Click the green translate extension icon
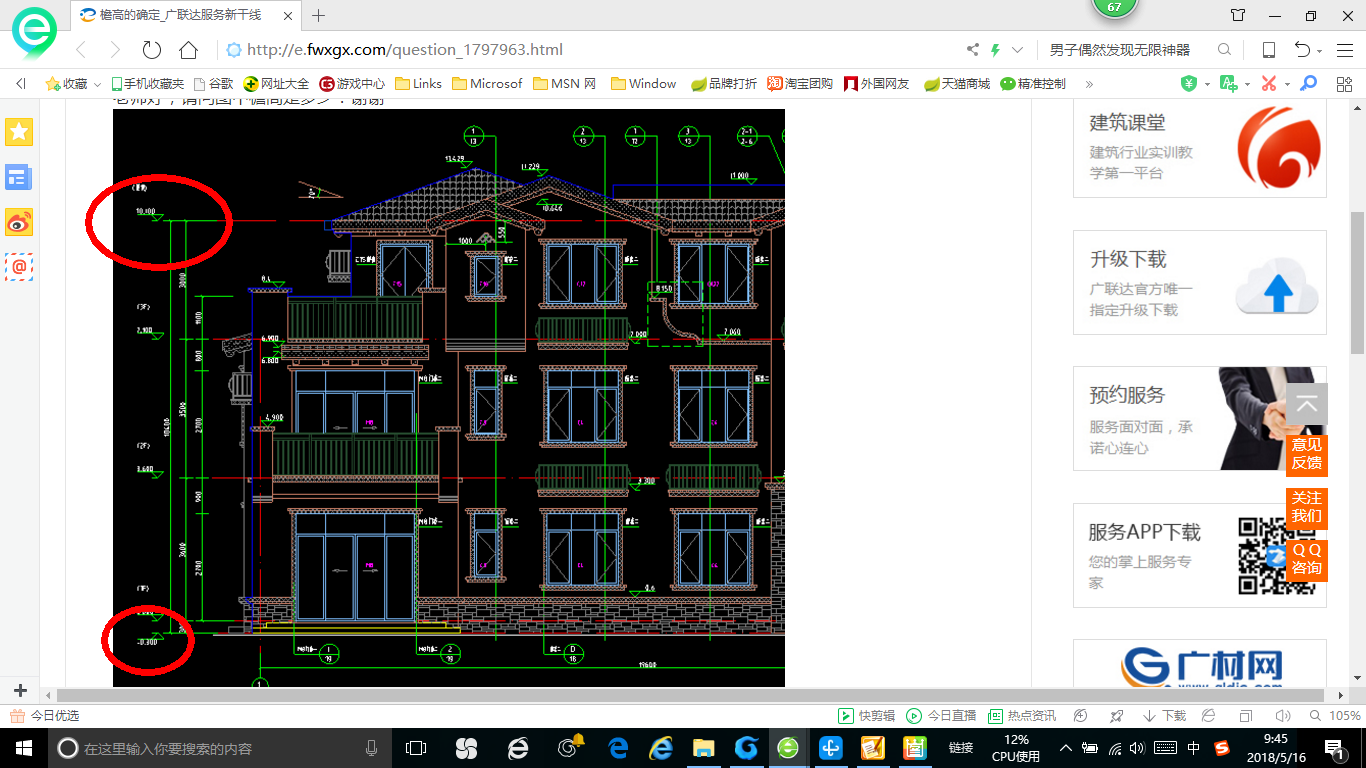1366x768 pixels. [x=1229, y=84]
